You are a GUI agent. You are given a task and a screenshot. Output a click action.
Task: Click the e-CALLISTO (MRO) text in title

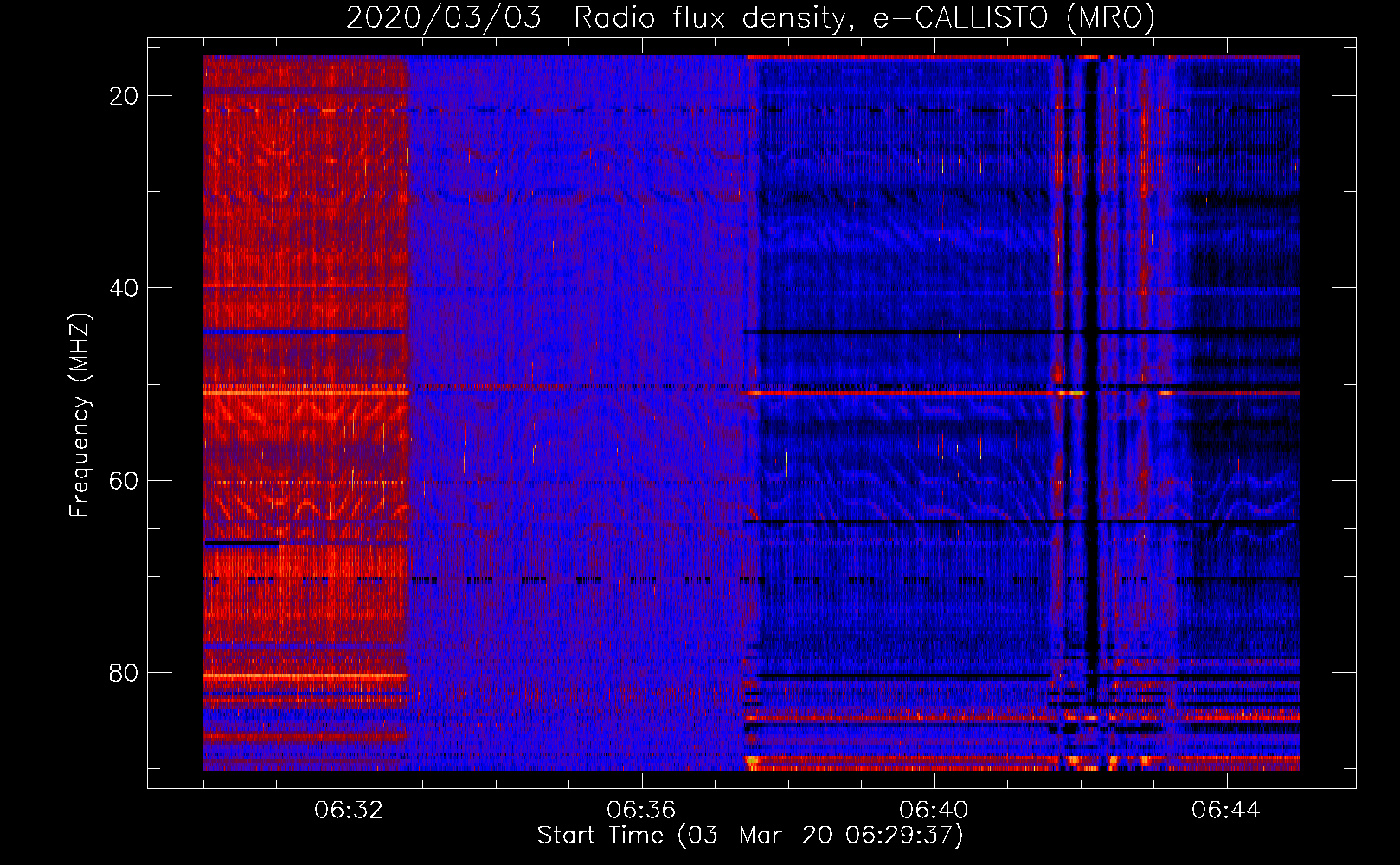point(1014,18)
